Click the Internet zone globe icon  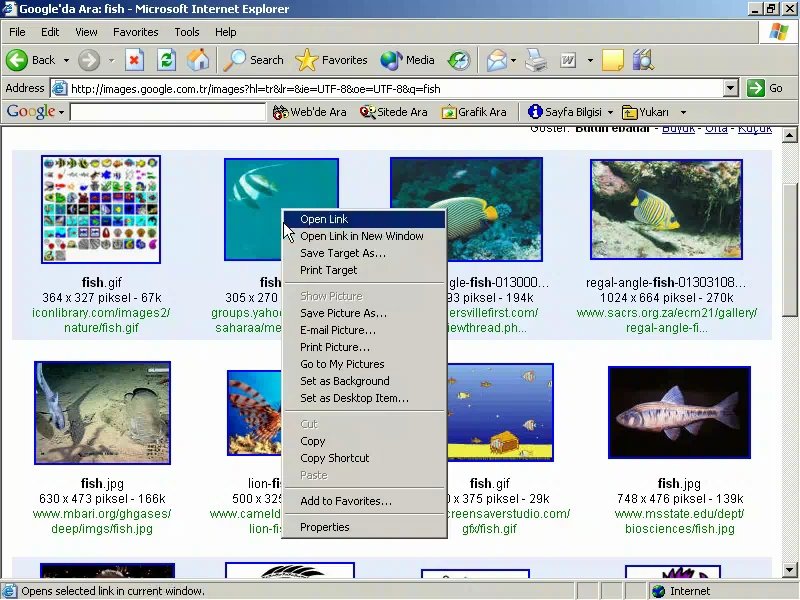click(658, 591)
